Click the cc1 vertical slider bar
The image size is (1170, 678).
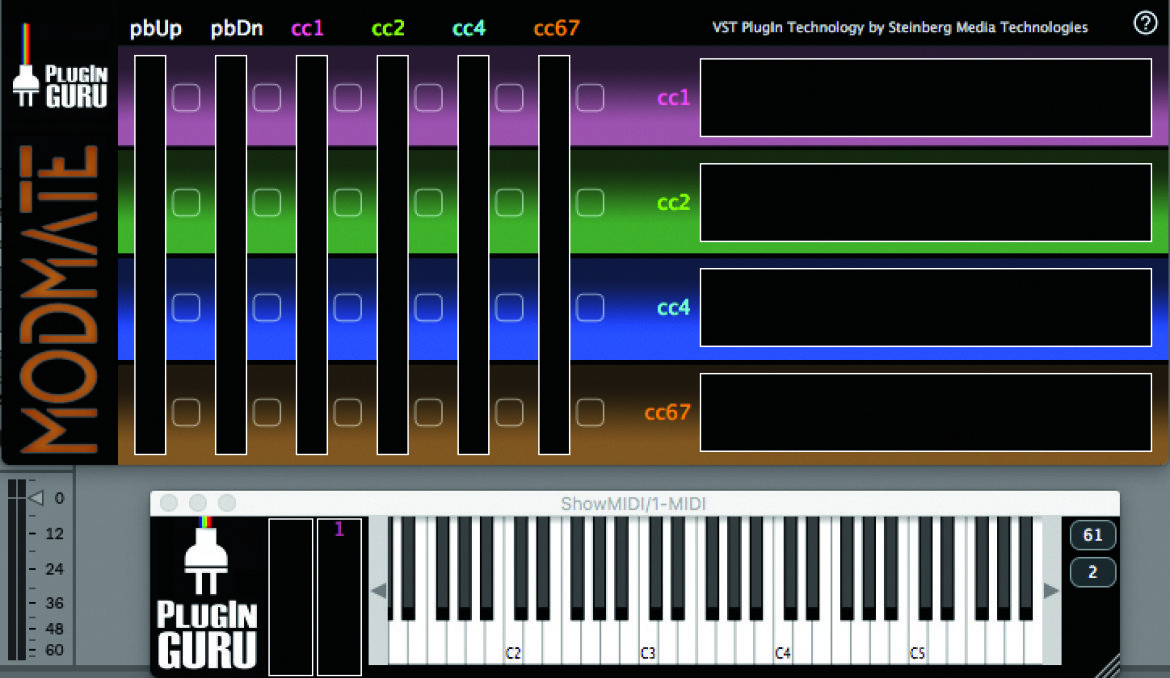click(312, 255)
